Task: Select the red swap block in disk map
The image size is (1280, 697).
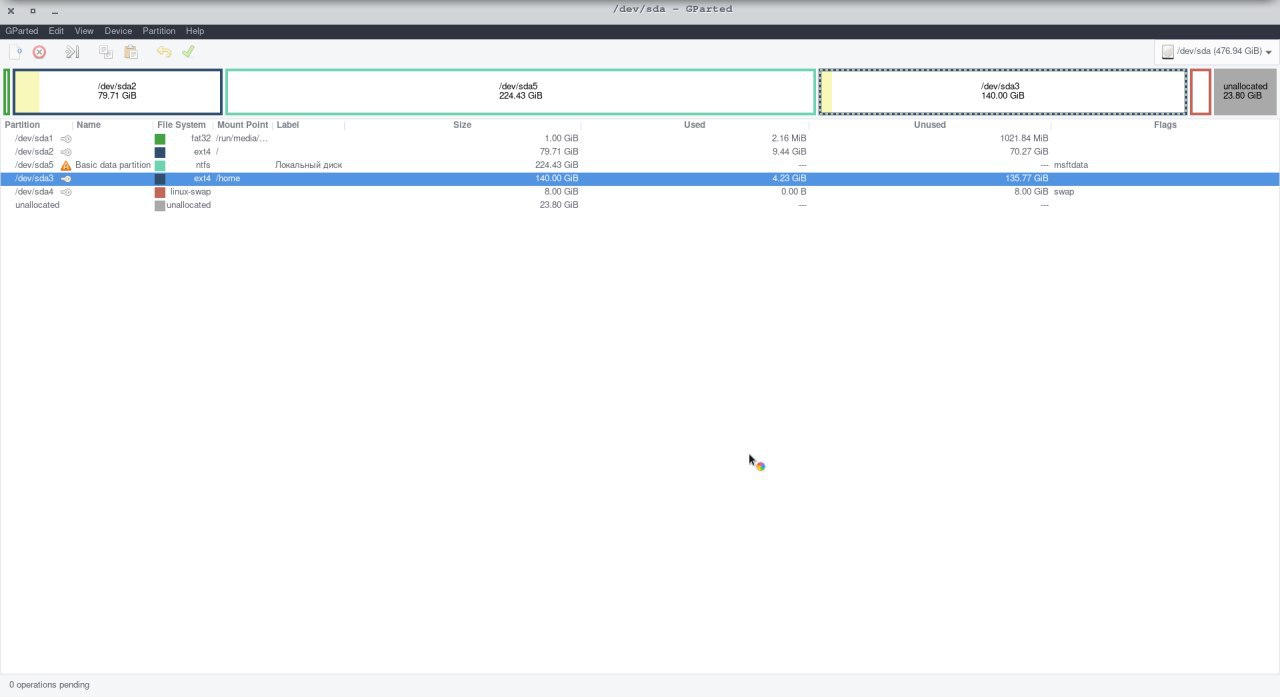Action: click(1200, 91)
